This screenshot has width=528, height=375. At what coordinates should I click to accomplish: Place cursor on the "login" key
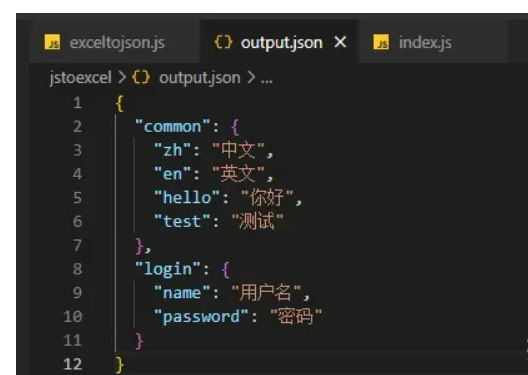tap(168, 269)
